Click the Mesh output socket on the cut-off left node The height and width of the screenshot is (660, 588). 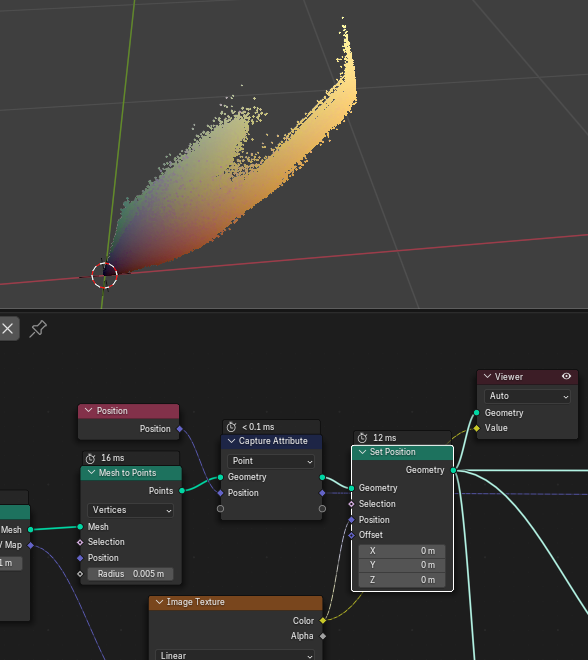tap(30, 530)
